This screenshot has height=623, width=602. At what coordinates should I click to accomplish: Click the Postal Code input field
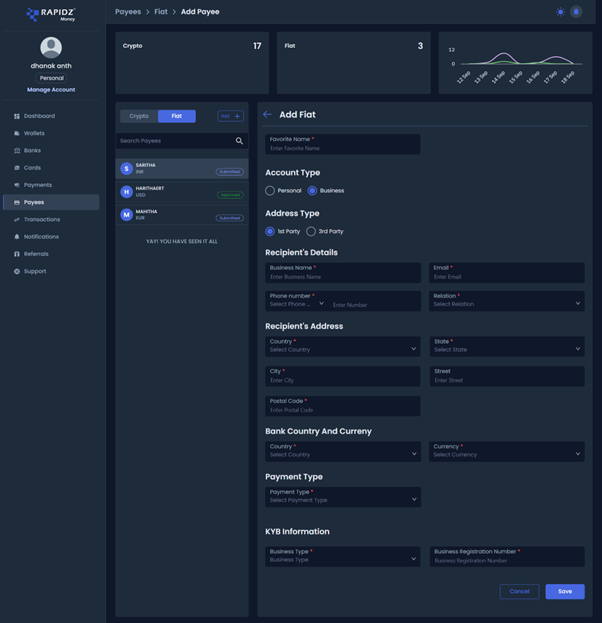[343, 406]
